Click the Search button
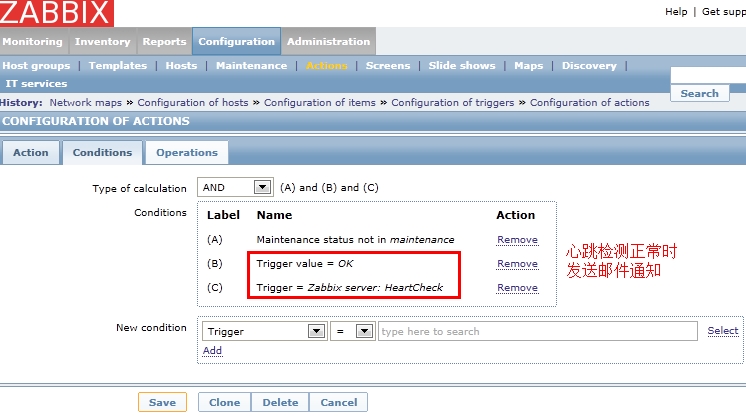 tap(699, 93)
